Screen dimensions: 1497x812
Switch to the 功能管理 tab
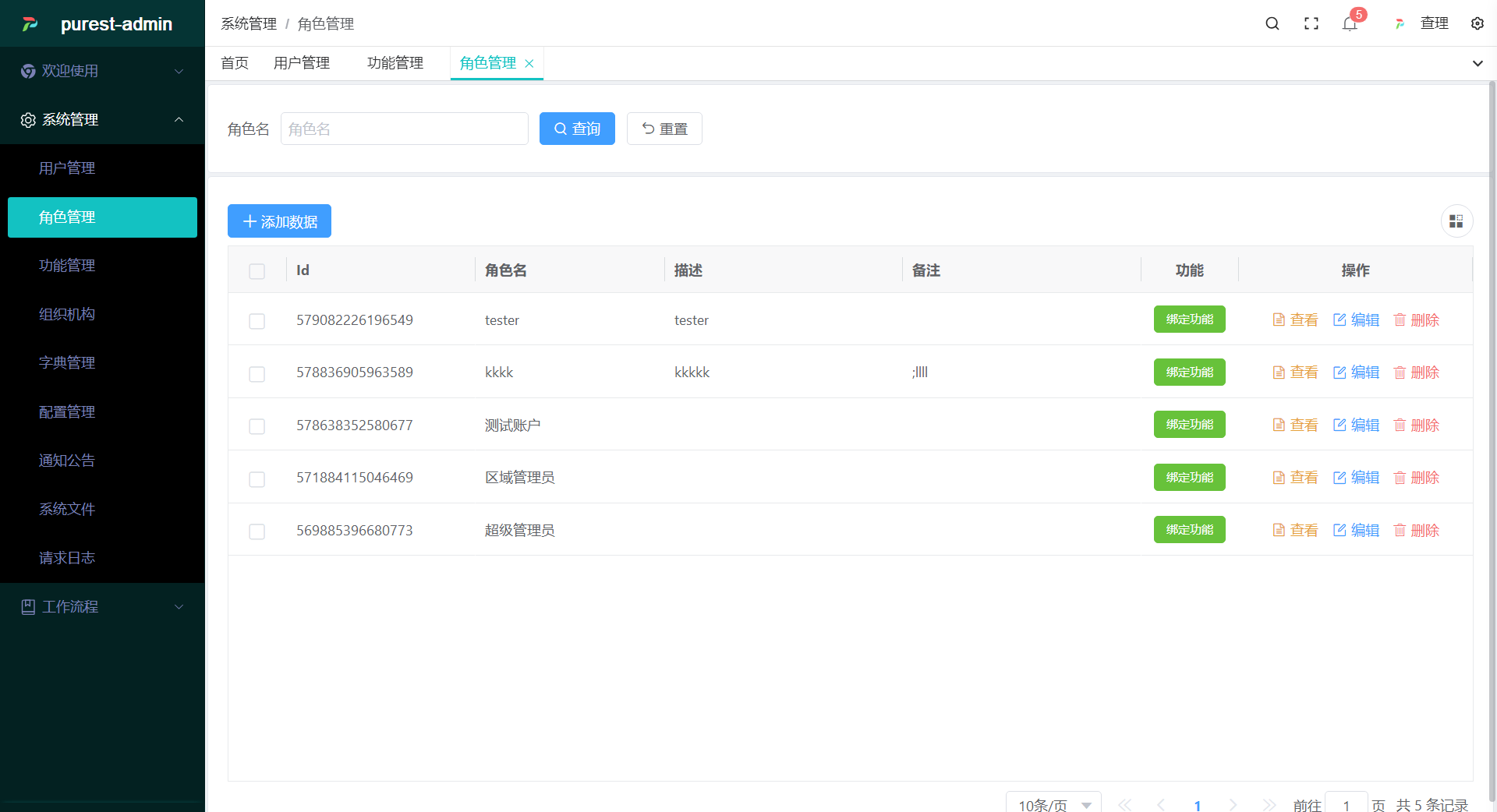395,63
